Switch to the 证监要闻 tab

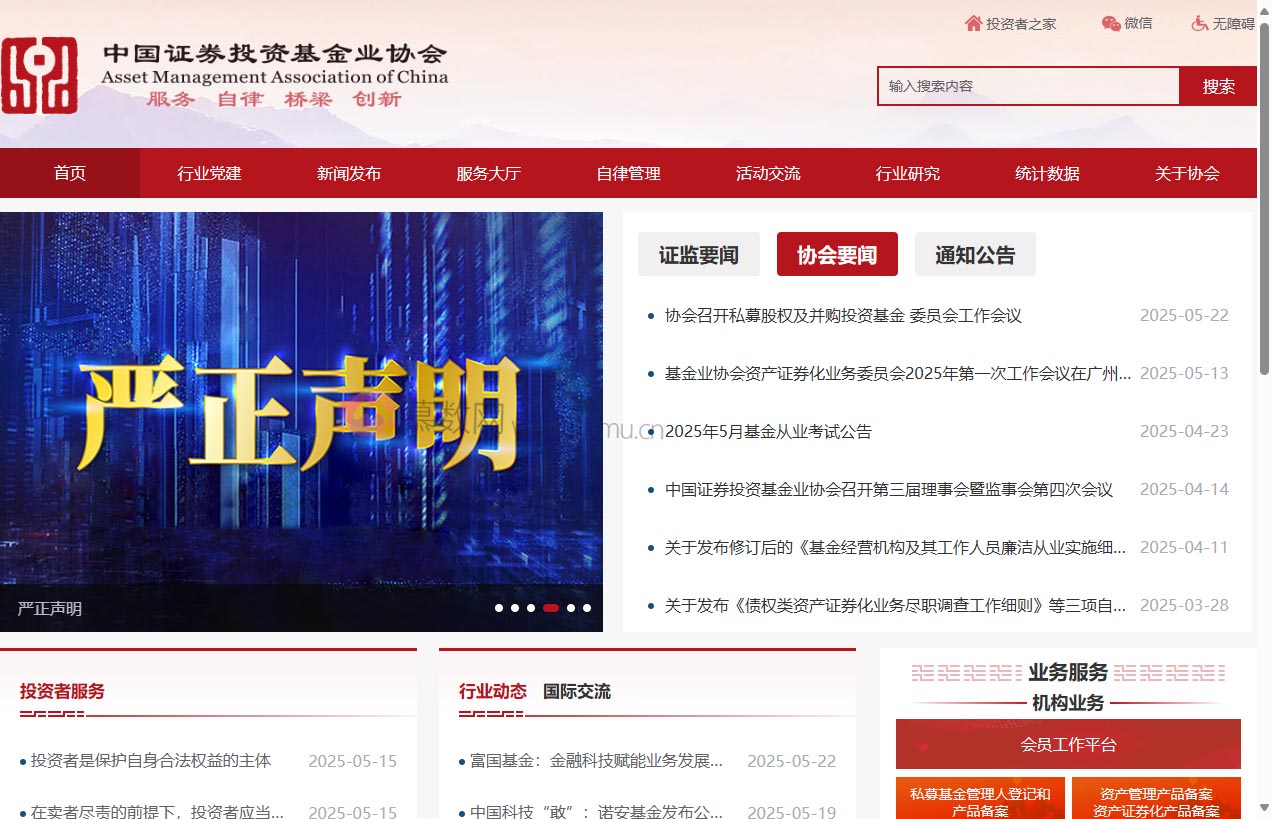click(698, 254)
